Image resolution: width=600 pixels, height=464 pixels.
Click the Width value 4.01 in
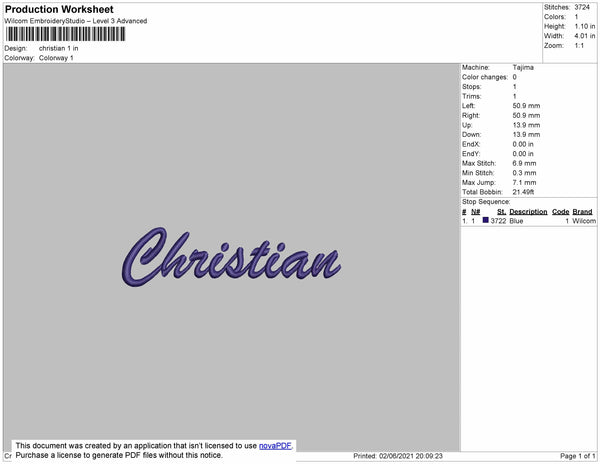coord(585,36)
